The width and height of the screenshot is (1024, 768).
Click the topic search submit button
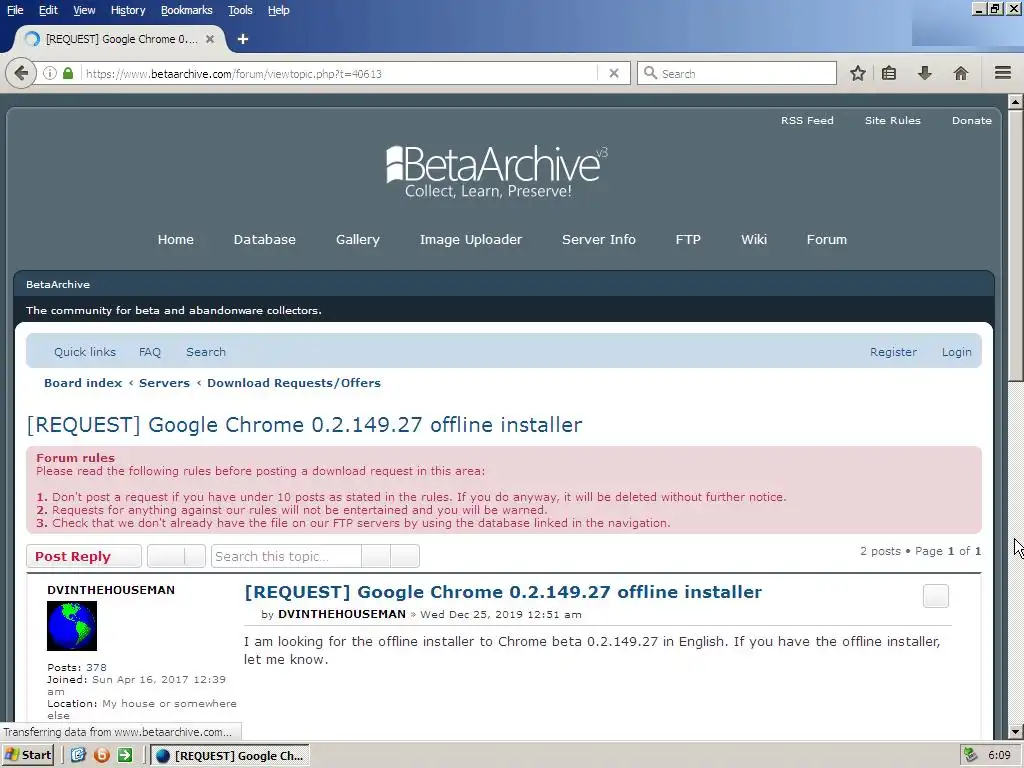376,556
